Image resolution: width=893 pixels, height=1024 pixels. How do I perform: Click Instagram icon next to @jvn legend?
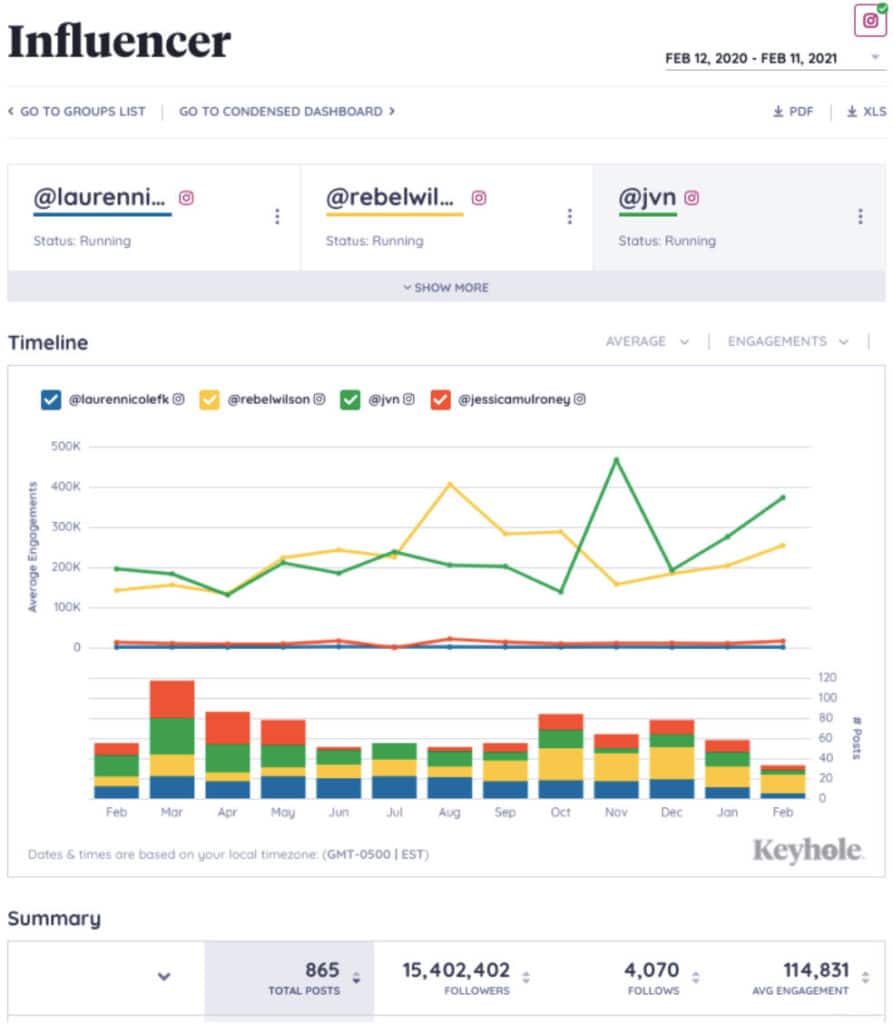(x=408, y=399)
